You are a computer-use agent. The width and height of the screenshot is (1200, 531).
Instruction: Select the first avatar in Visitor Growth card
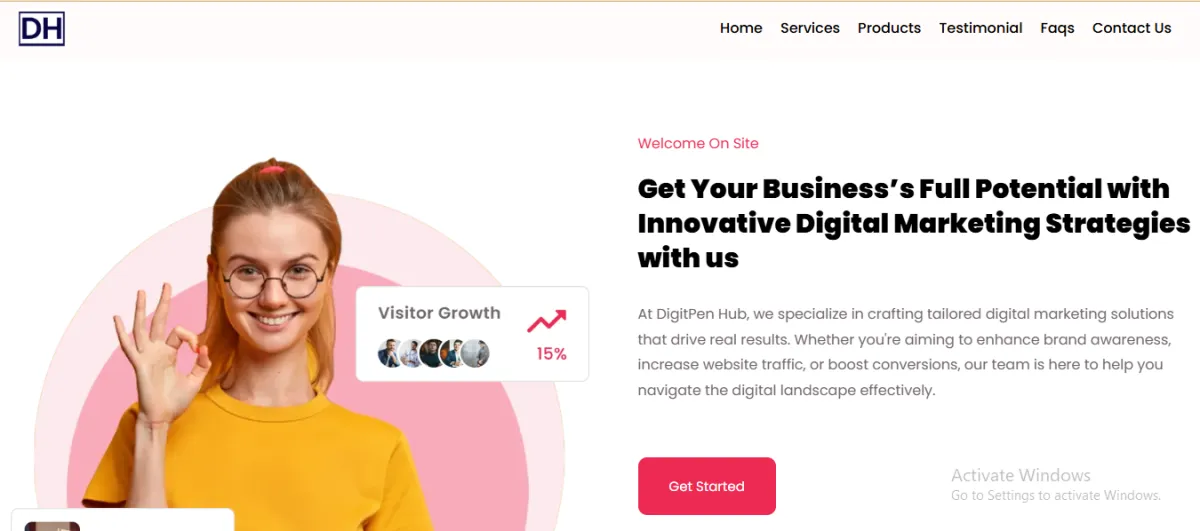click(391, 353)
